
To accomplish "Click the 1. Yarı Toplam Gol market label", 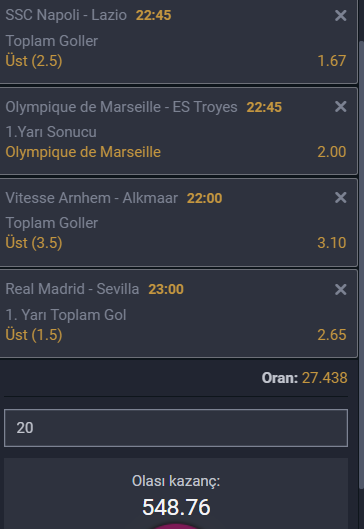I will (x=66, y=315).
